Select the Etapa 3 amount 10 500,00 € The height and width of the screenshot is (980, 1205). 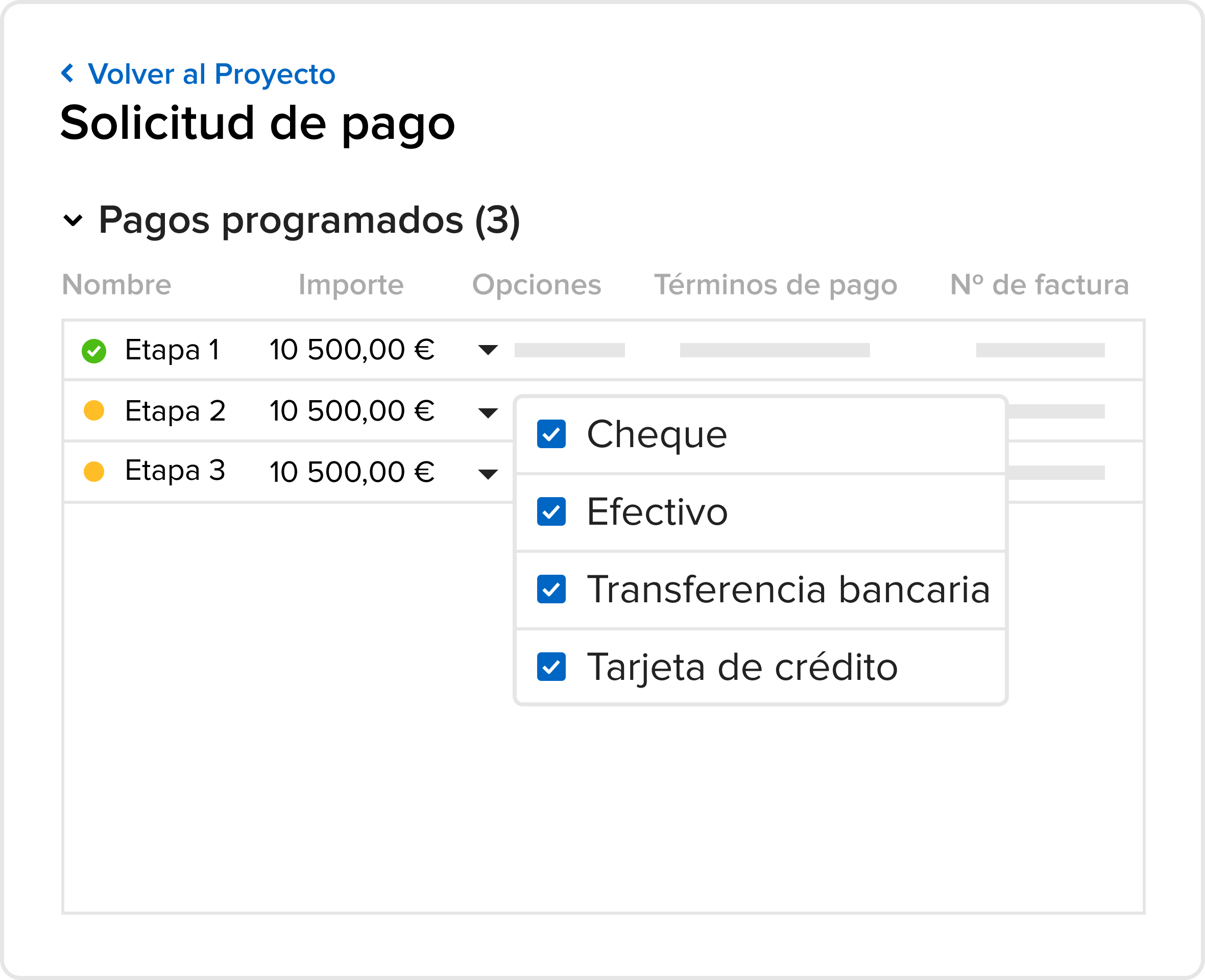[352, 472]
